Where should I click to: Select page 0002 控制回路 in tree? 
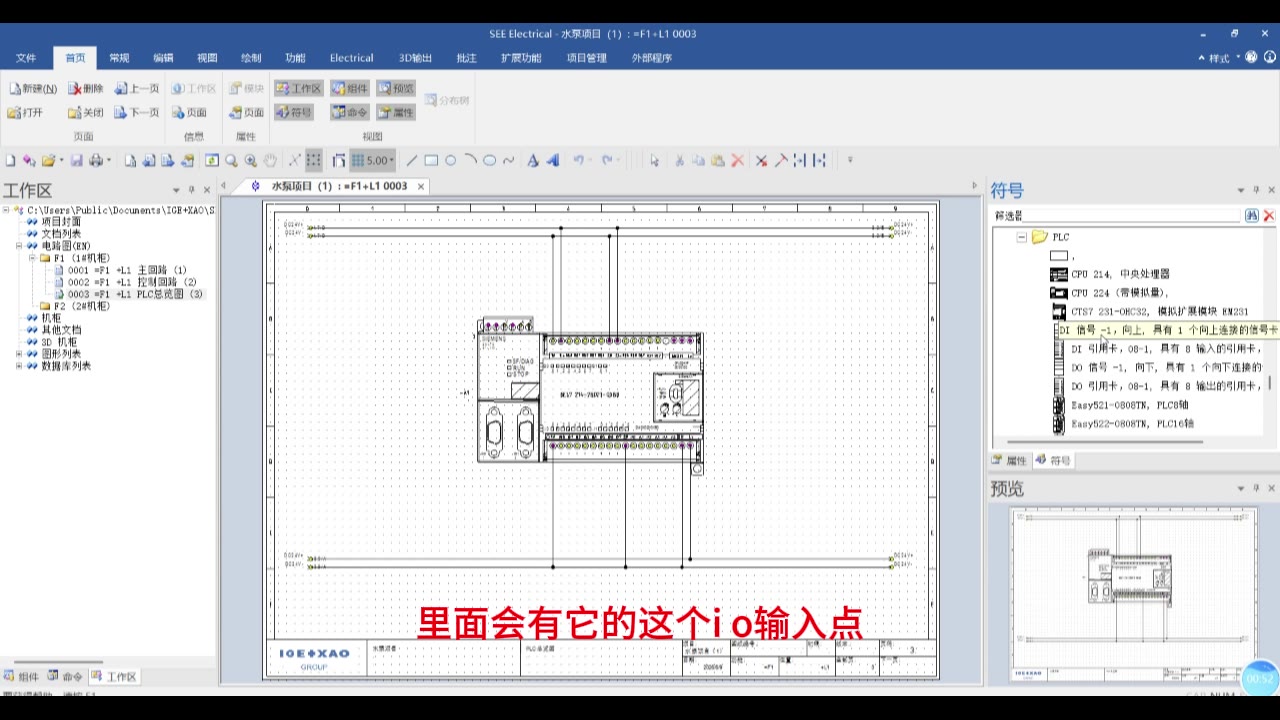pyautogui.click(x=132, y=282)
